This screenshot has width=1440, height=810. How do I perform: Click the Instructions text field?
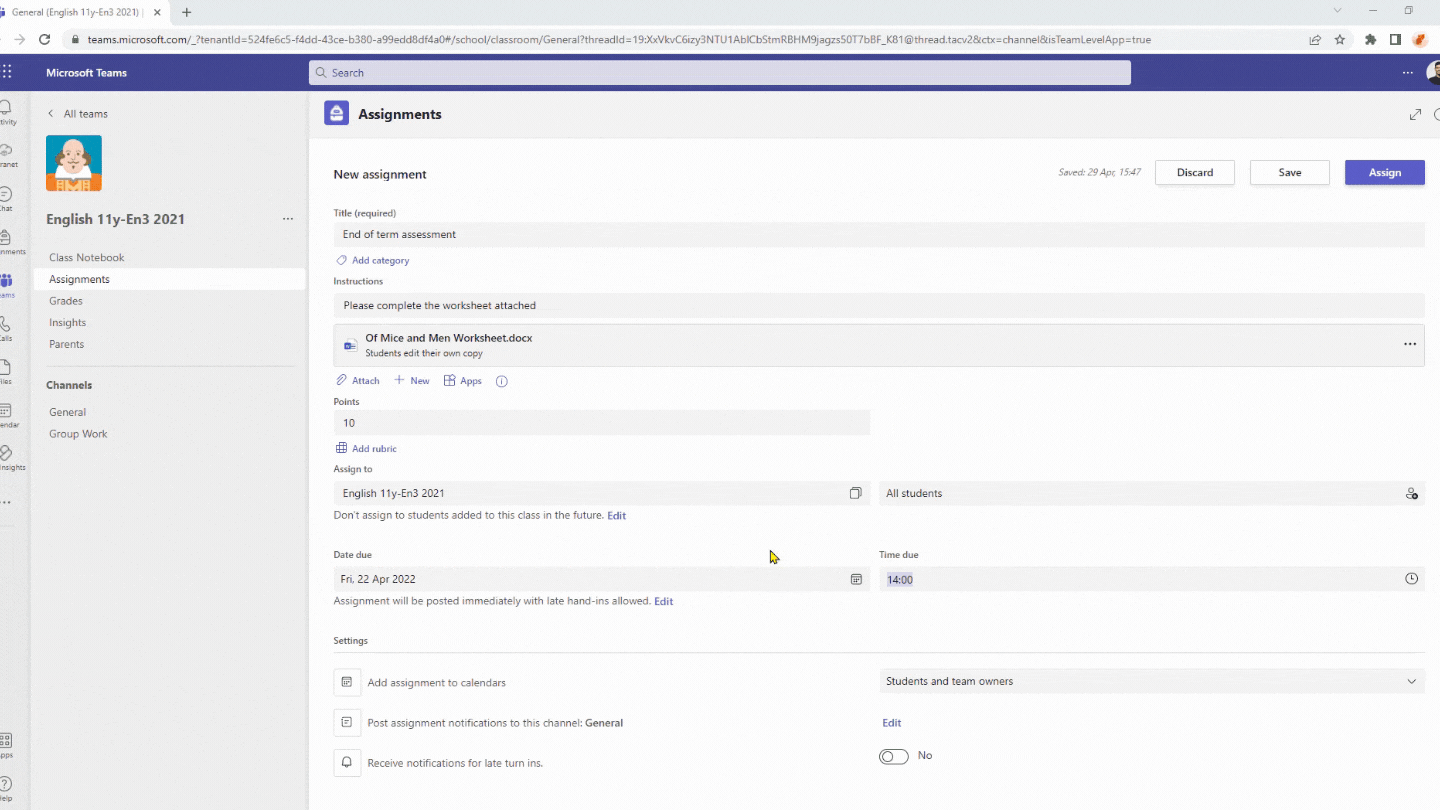879,305
